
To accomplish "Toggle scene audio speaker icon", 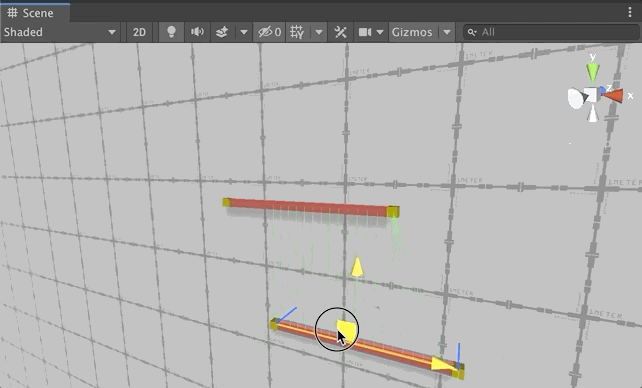I will pos(197,32).
